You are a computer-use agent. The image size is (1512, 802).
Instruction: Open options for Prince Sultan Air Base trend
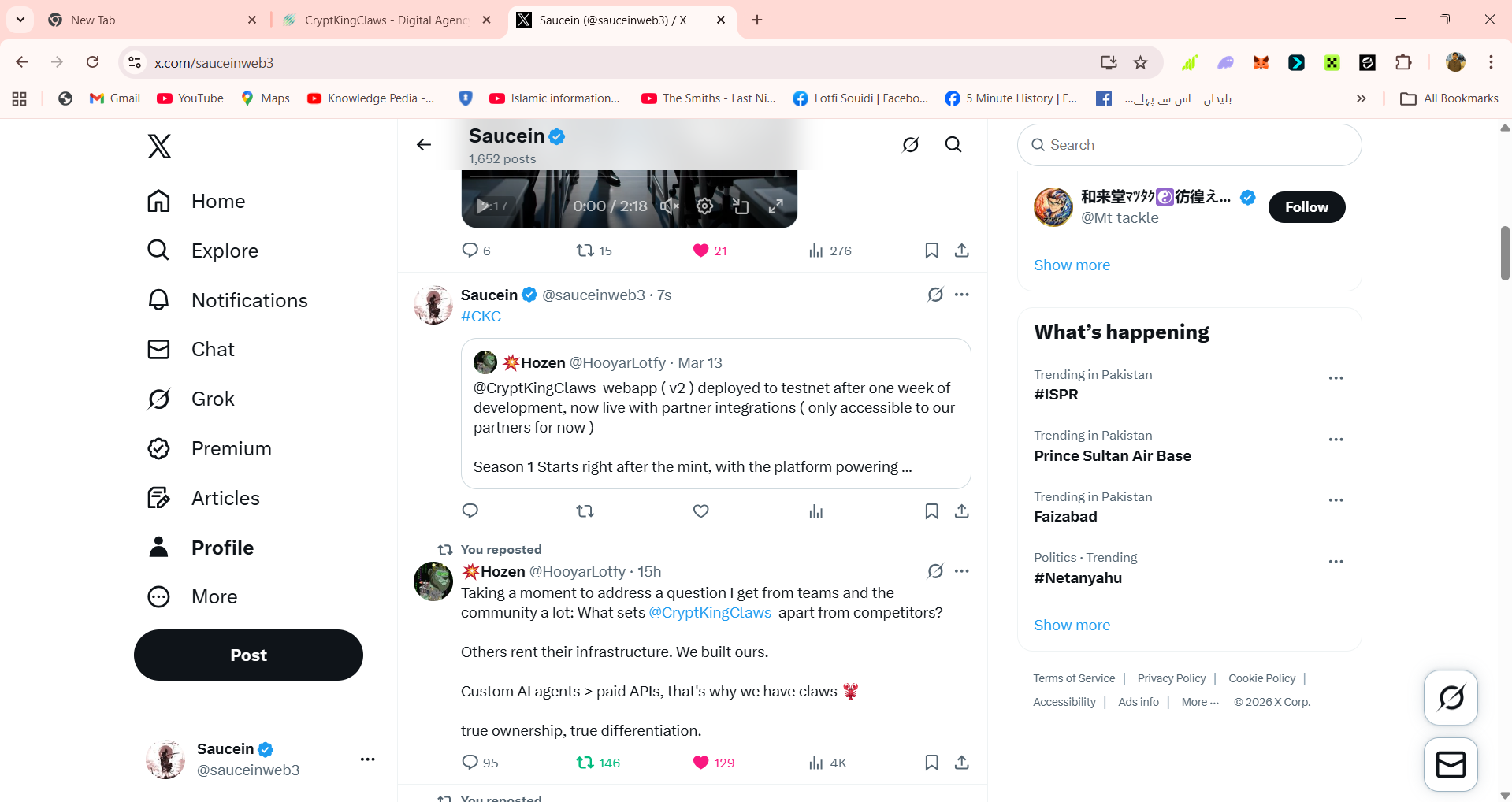[1336, 440]
